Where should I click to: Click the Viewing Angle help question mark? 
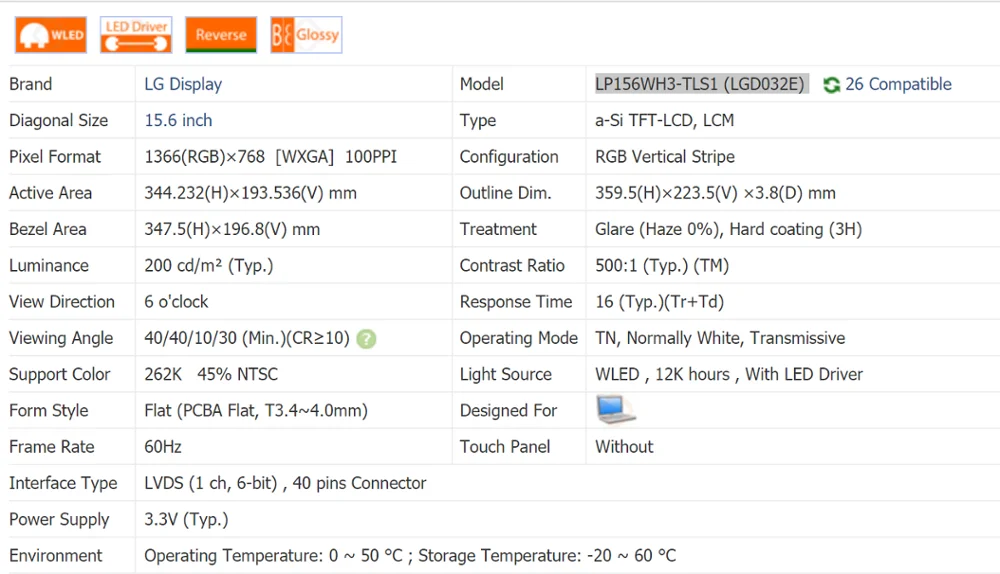click(x=366, y=339)
